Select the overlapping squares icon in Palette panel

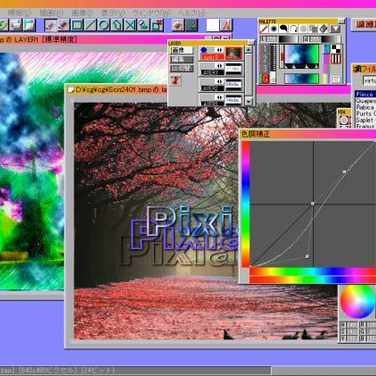(313, 29)
